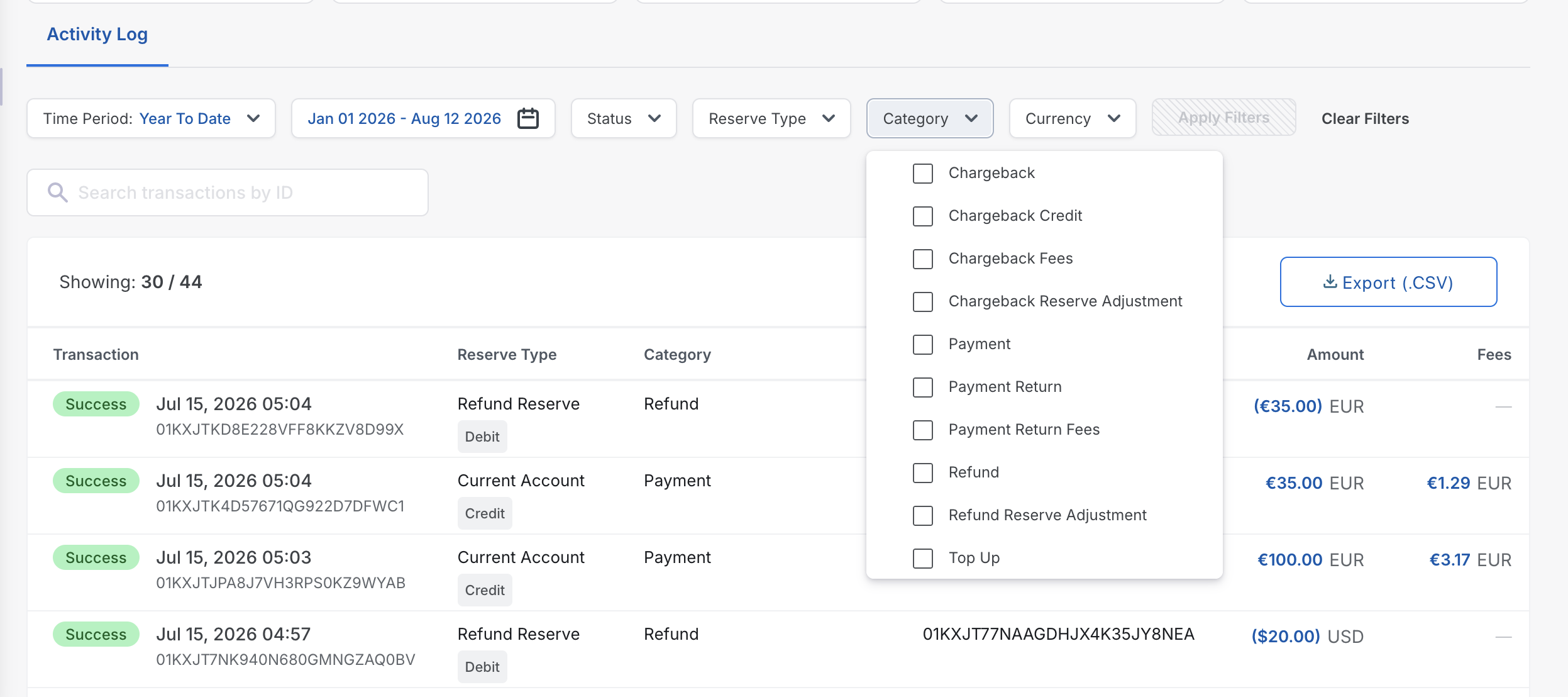Collapse the Category filter dropdown
This screenshot has height=697, width=1568.
point(930,118)
